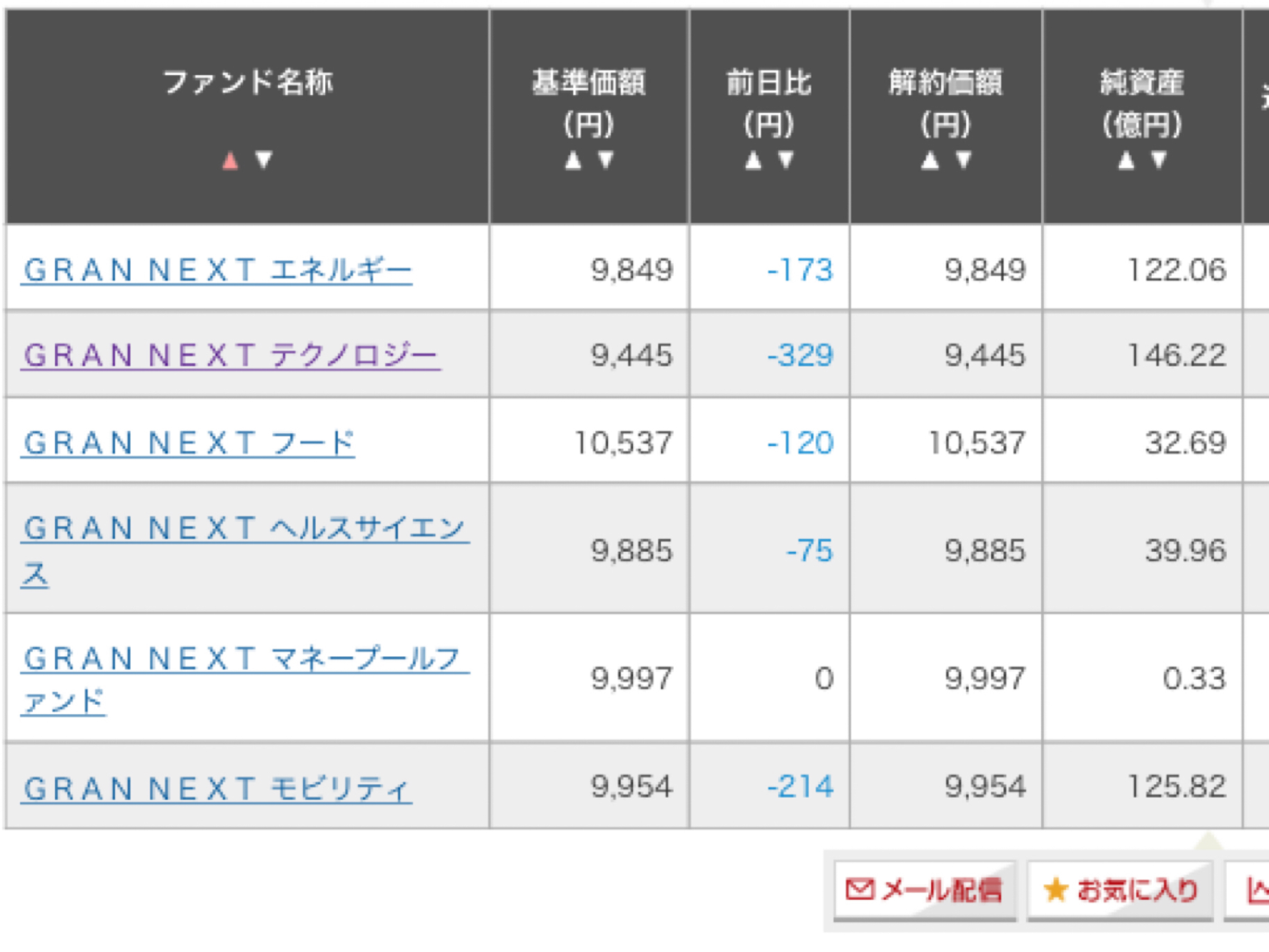
Task: Sort 基準価額 column descending
Action: point(605,159)
